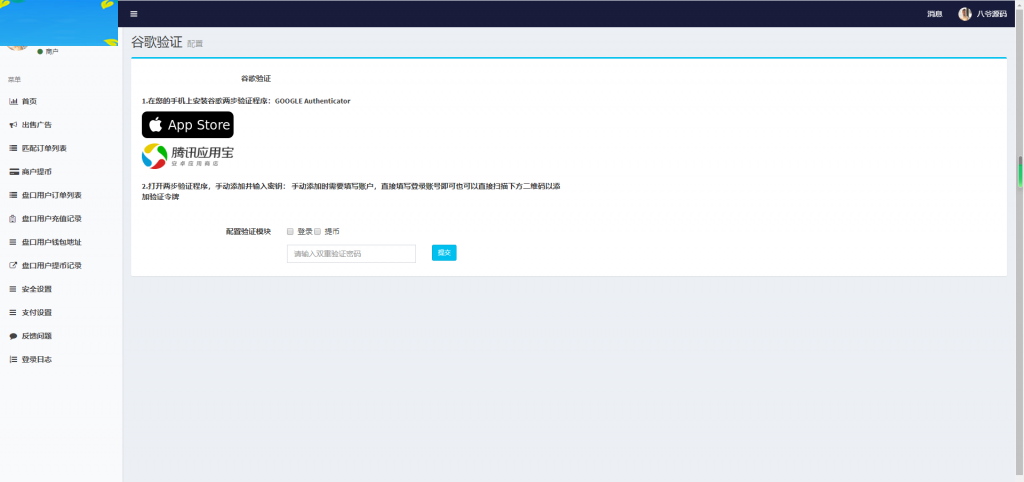The height and width of the screenshot is (482, 1024).
Task: Click the 反馈问题 speech bubble icon
Action: 13,336
